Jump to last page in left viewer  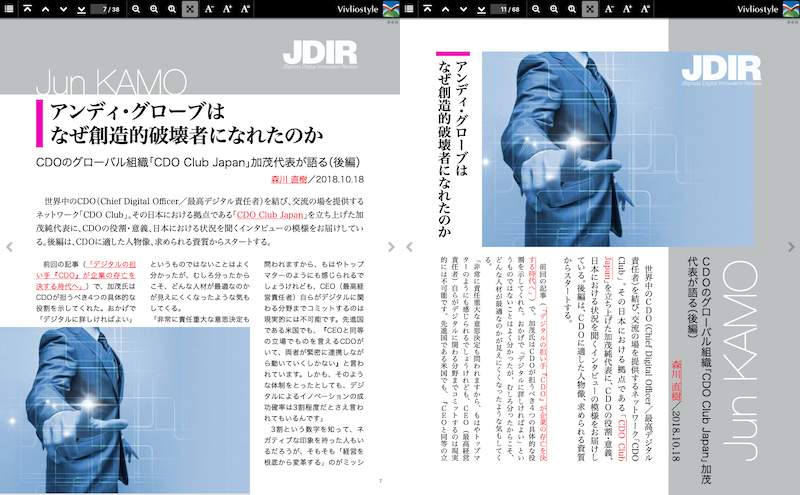pos(81,9)
